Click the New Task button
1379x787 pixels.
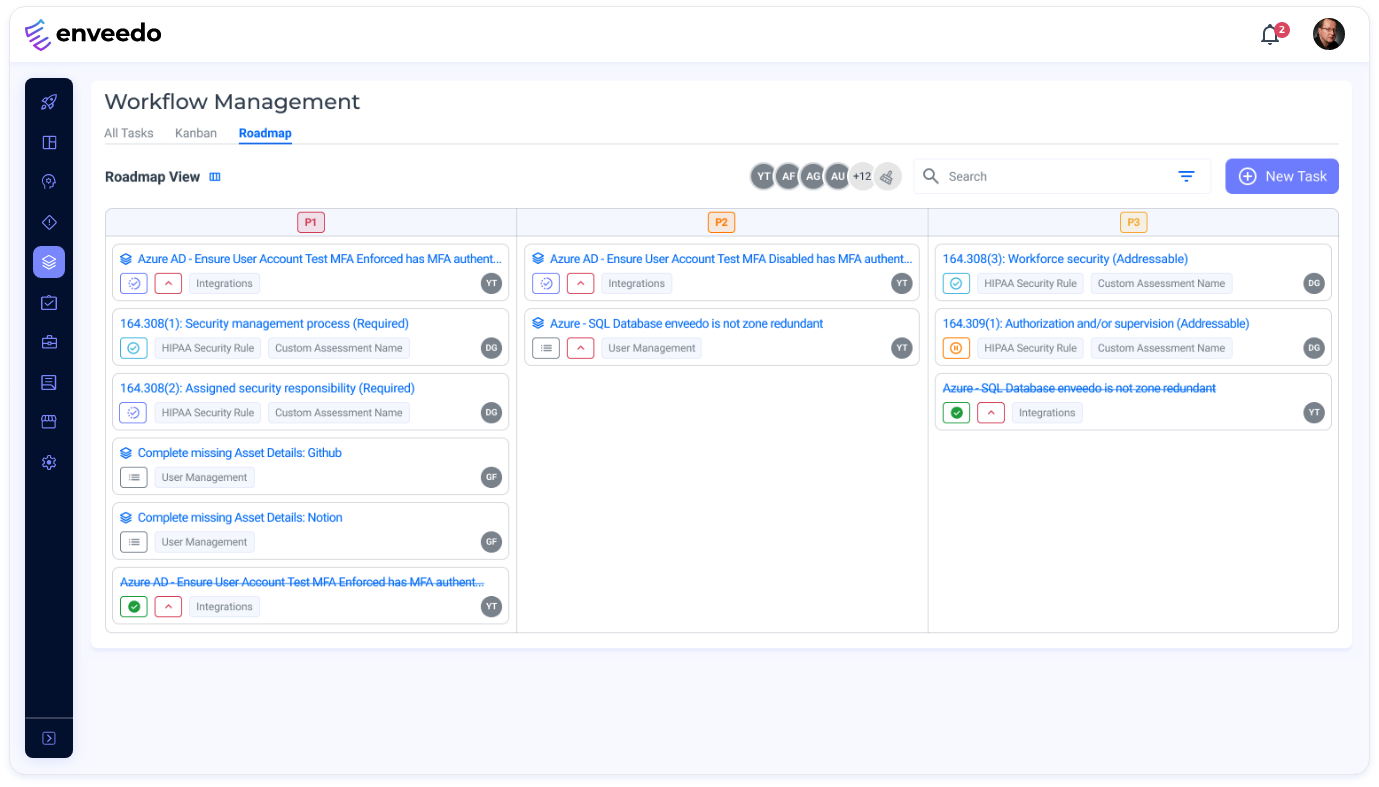tap(1282, 176)
